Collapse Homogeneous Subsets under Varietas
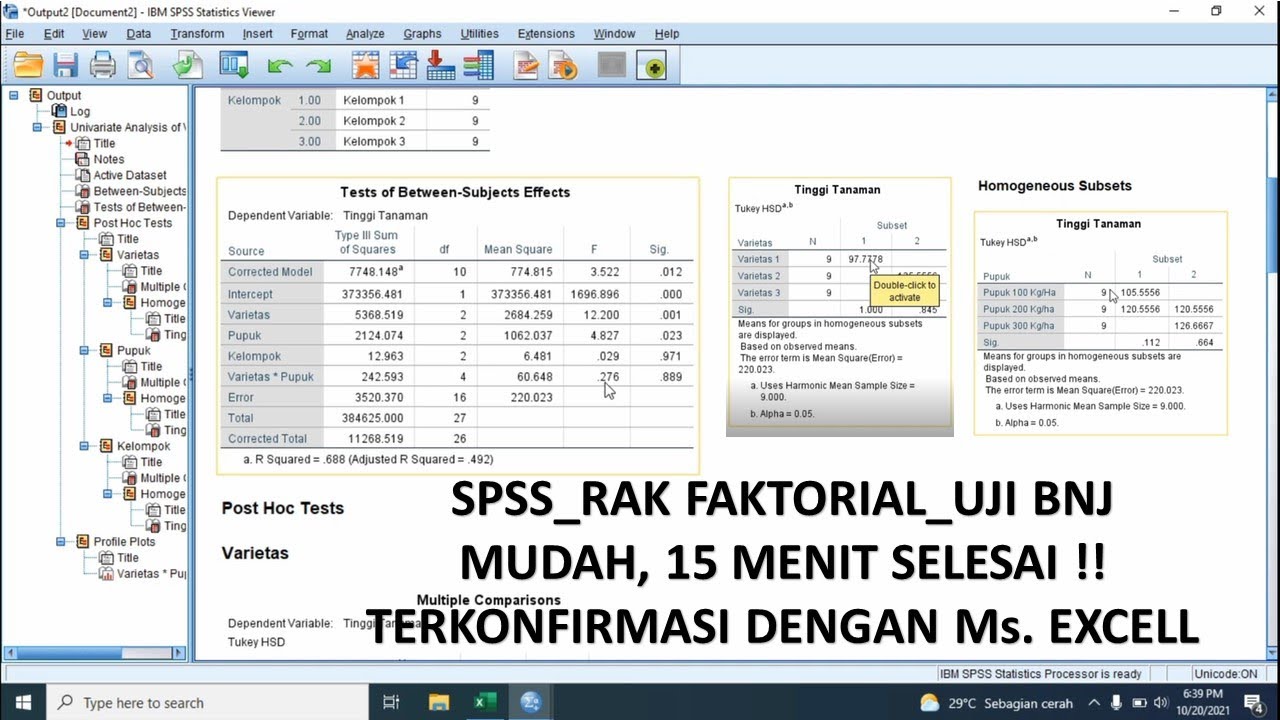 click(110, 303)
